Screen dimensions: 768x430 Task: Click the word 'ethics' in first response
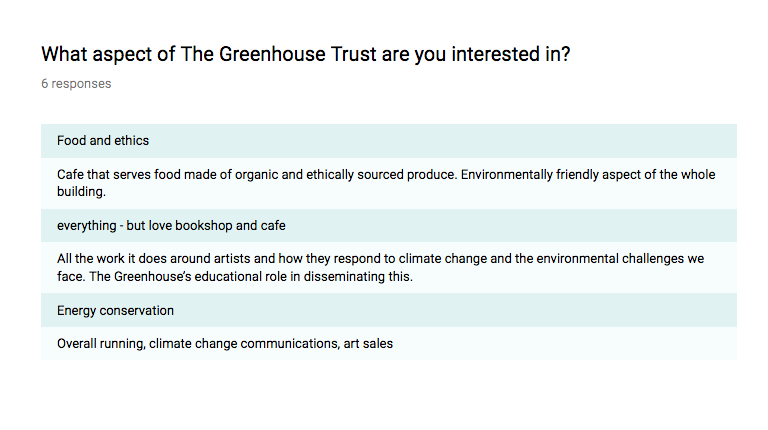click(x=131, y=141)
